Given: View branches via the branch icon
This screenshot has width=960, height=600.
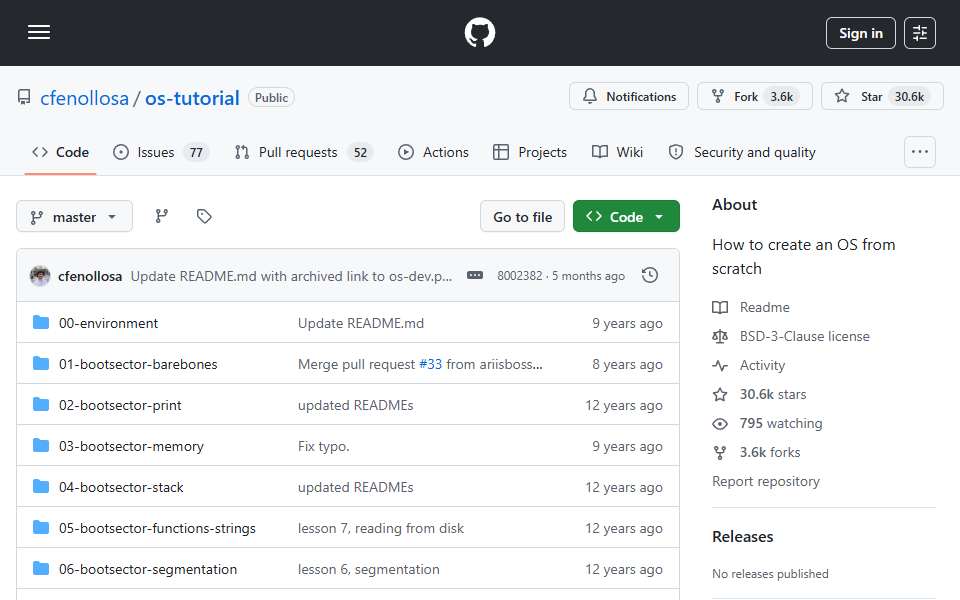Looking at the screenshot, I should click(162, 216).
